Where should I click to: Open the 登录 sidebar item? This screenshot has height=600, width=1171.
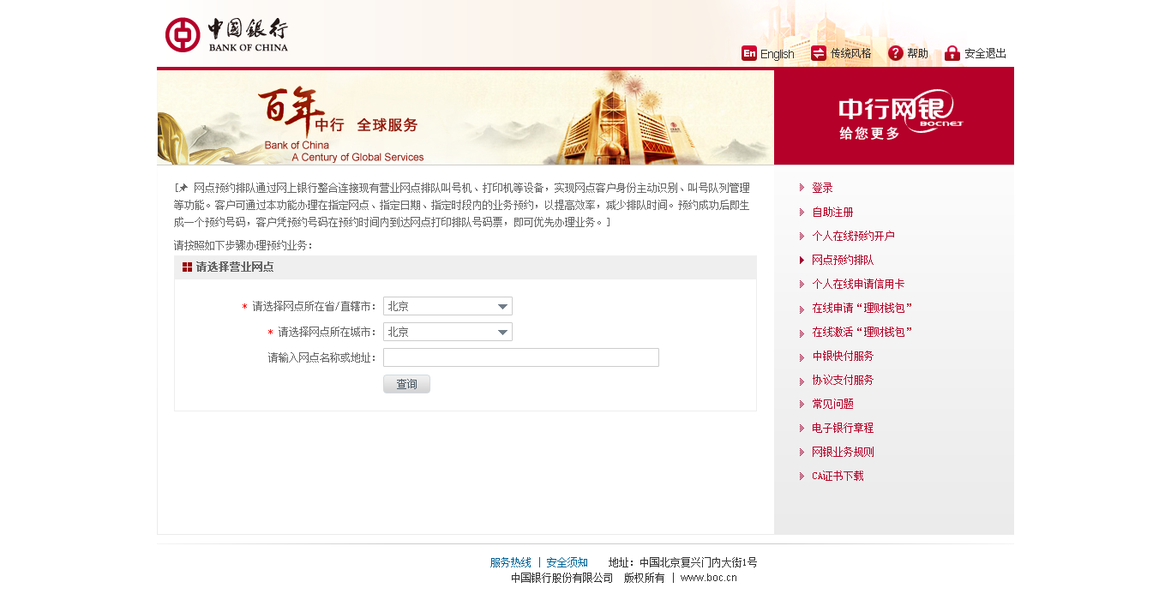[x=822, y=188]
